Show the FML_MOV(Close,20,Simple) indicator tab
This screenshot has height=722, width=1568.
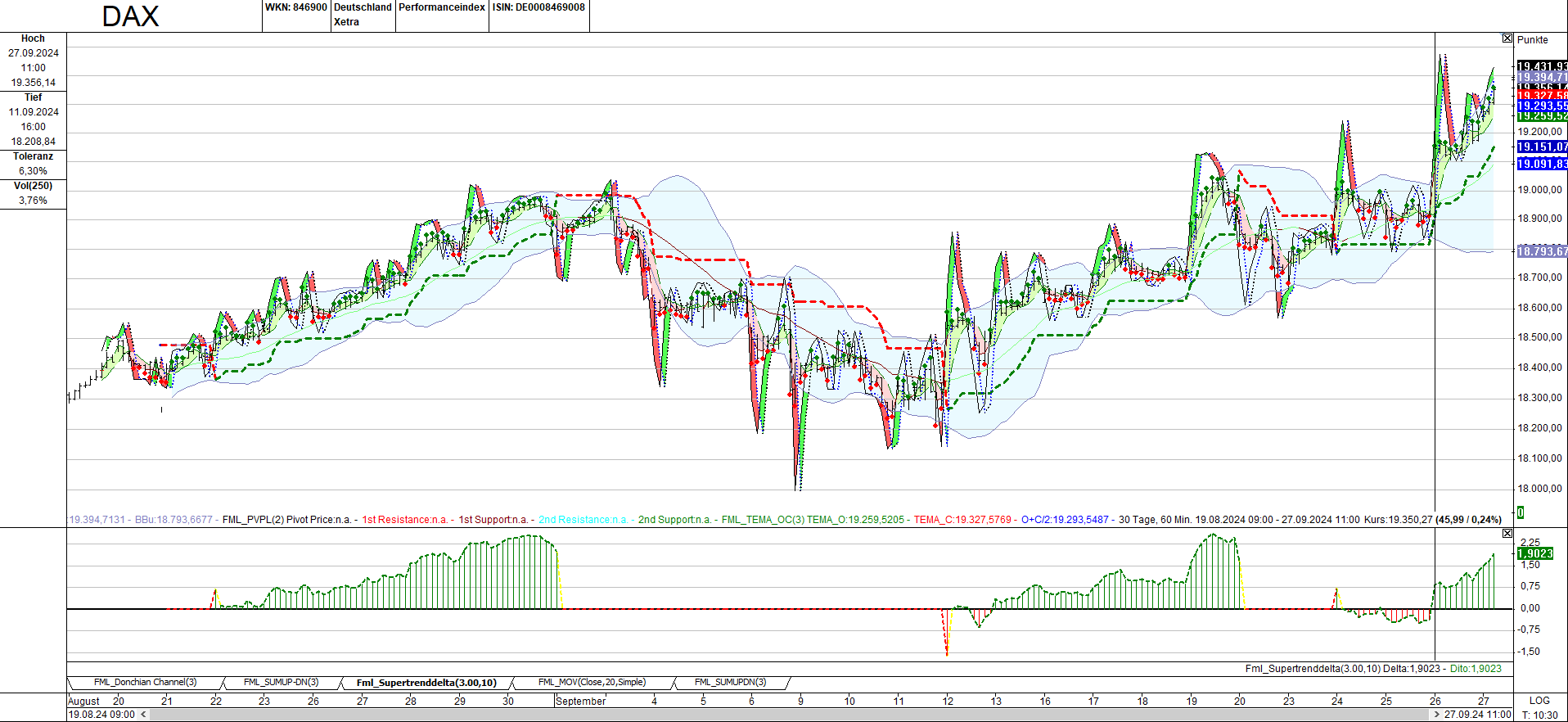click(592, 683)
